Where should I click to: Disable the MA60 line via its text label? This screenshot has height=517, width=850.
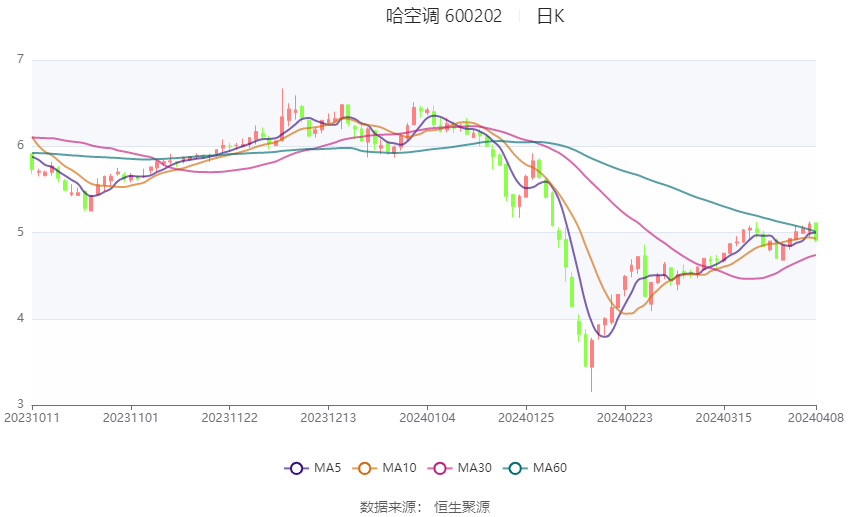coord(550,468)
